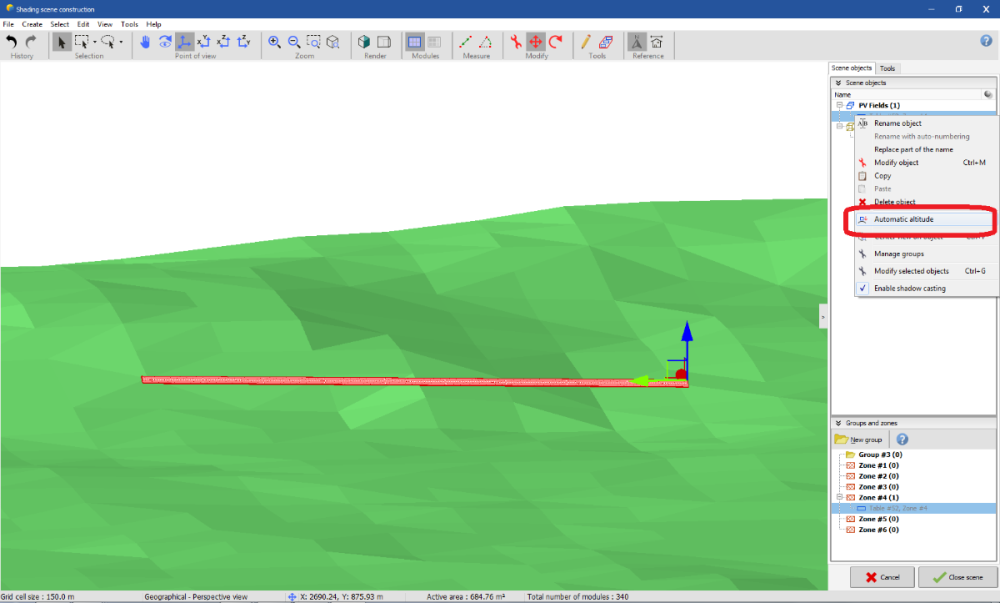
Task: Toggle the blue modules display button
Action: click(415, 42)
